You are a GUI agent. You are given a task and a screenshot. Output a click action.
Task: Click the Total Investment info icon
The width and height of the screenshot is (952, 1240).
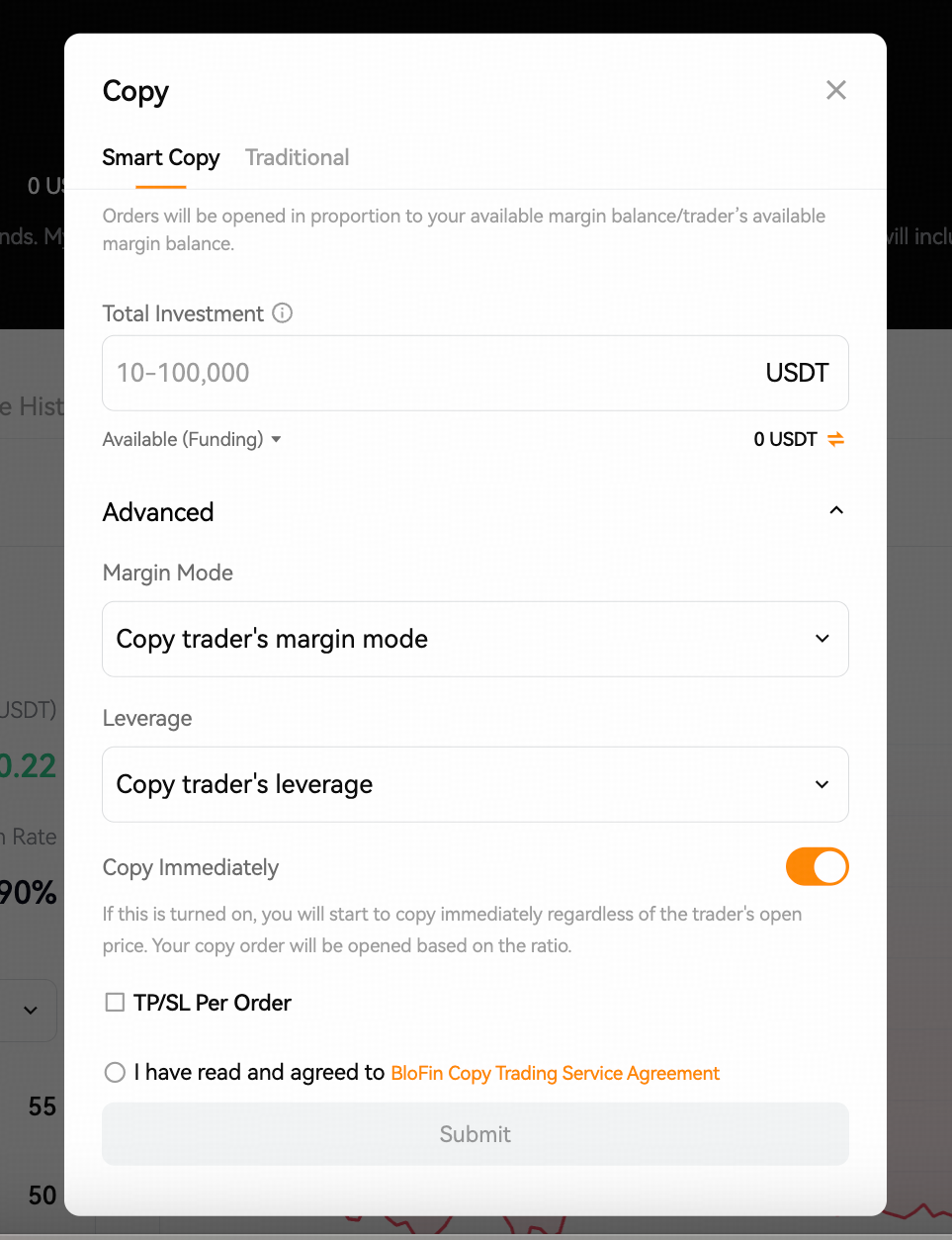(282, 313)
